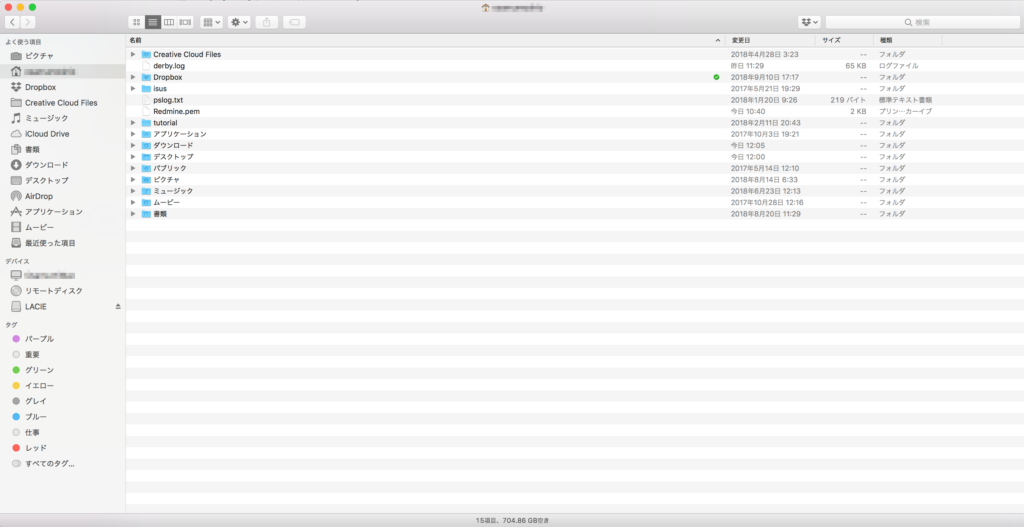The width and height of the screenshot is (1024, 527).
Task: Click the Edit Tags toolbar button
Action: (x=294, y=22)
